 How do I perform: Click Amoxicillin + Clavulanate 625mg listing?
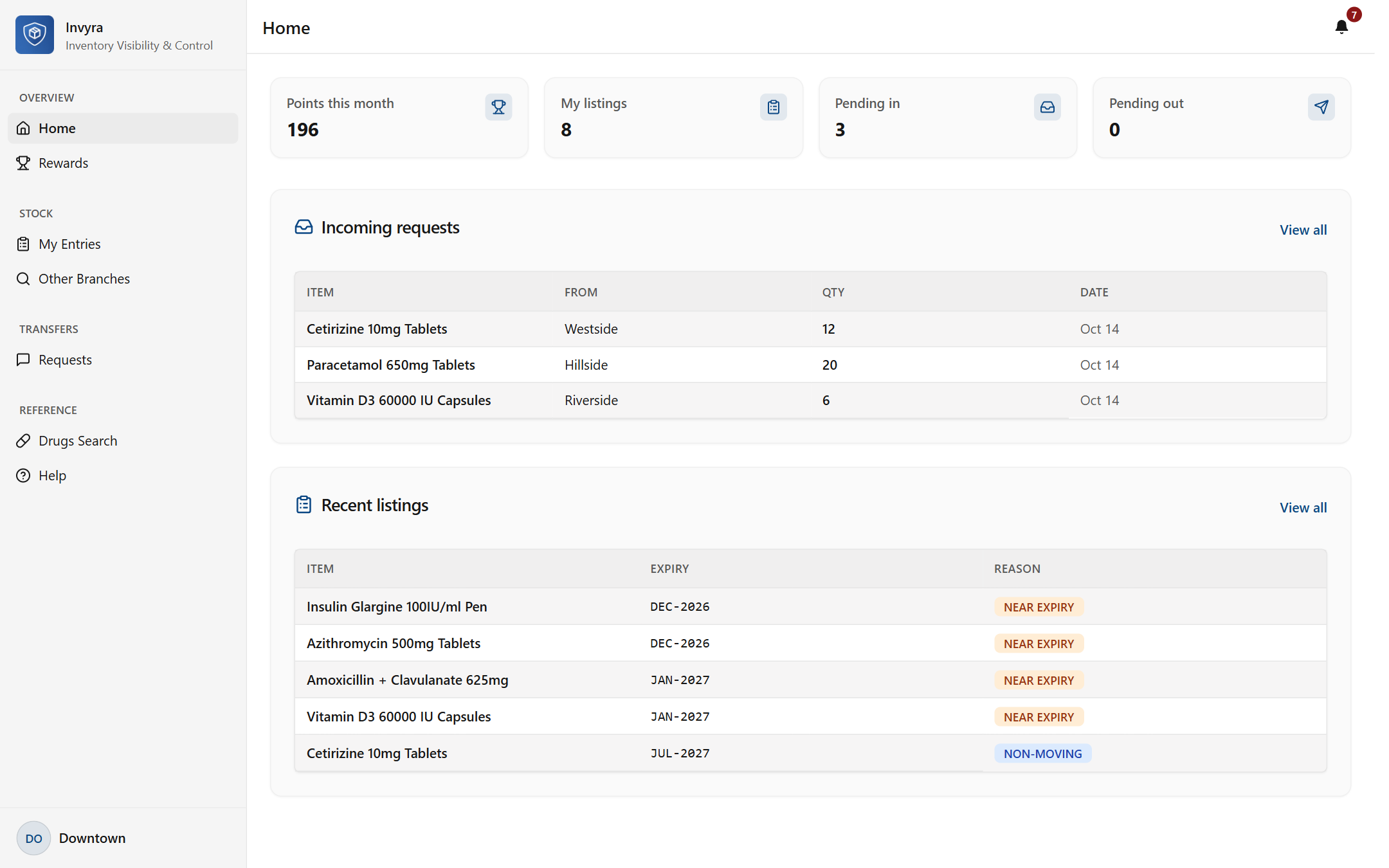pyautogui.click(x=810, y=680)
